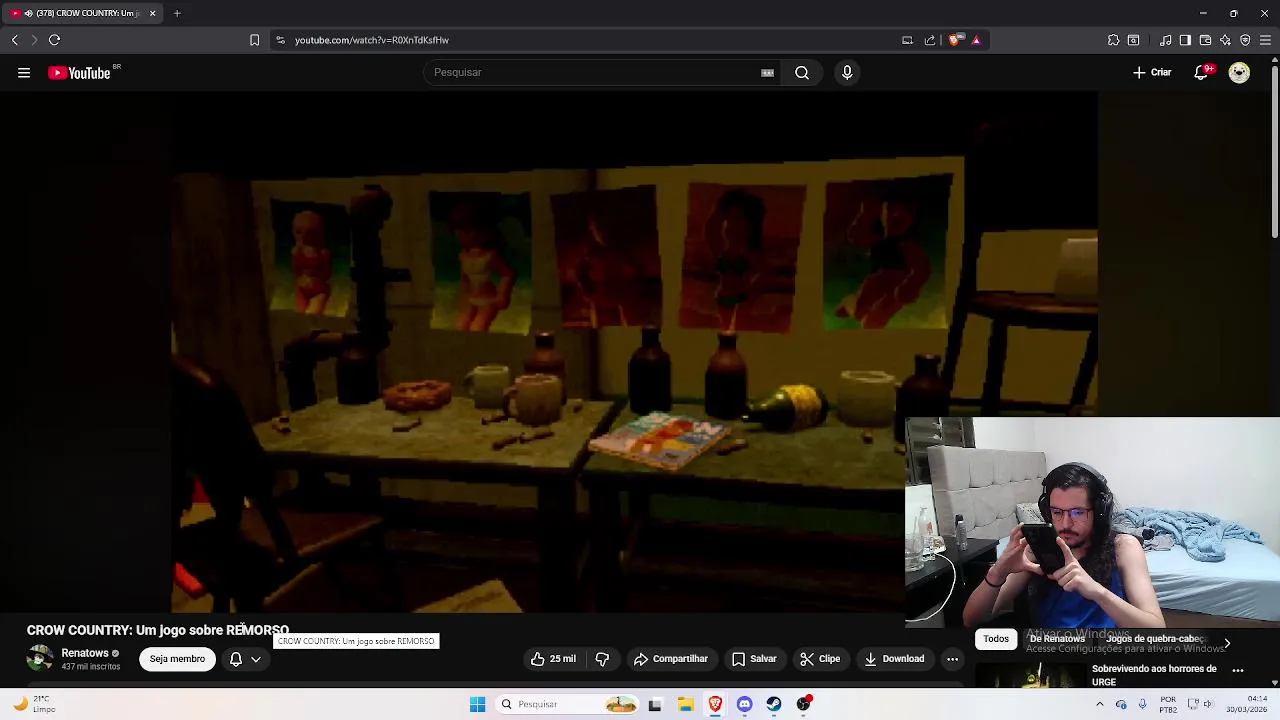Open the Windows Start menu
1280x720 pixels.
tap(477, 704)
